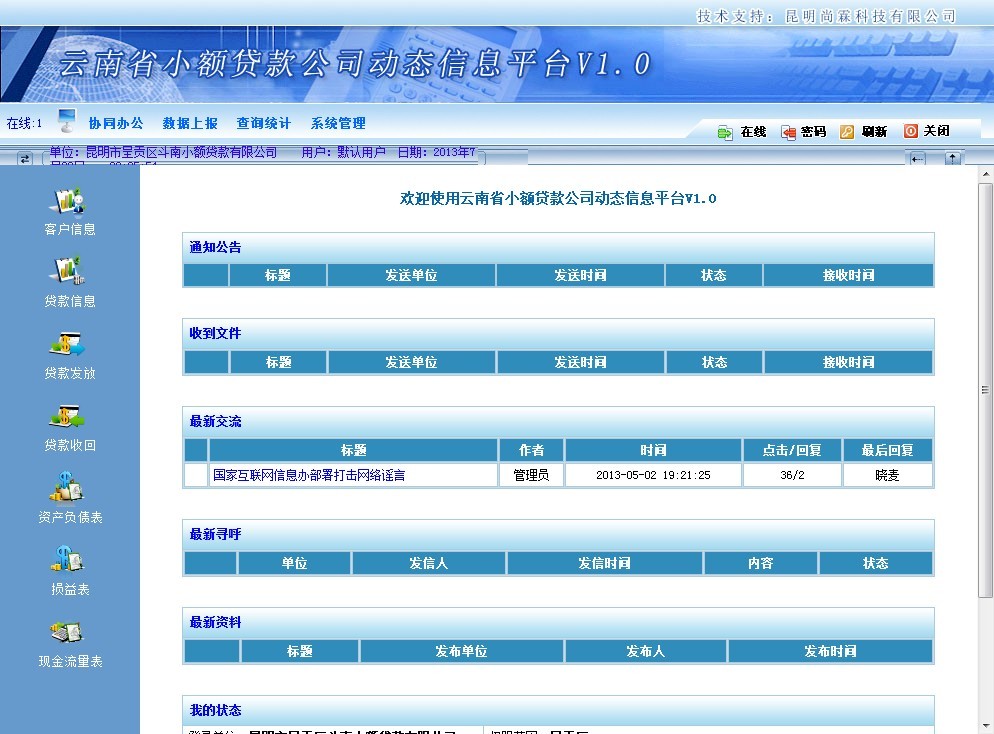
Task: Click the 损益表 icon
Action: [68, 560]
